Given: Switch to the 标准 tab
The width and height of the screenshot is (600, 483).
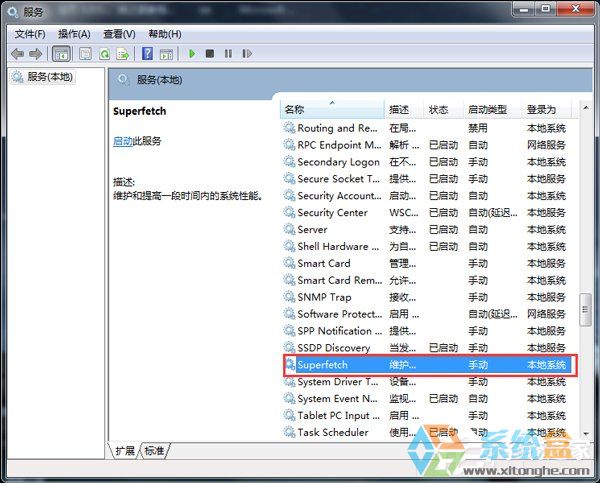Looking at the screenshot, I should tap(155, 451).
